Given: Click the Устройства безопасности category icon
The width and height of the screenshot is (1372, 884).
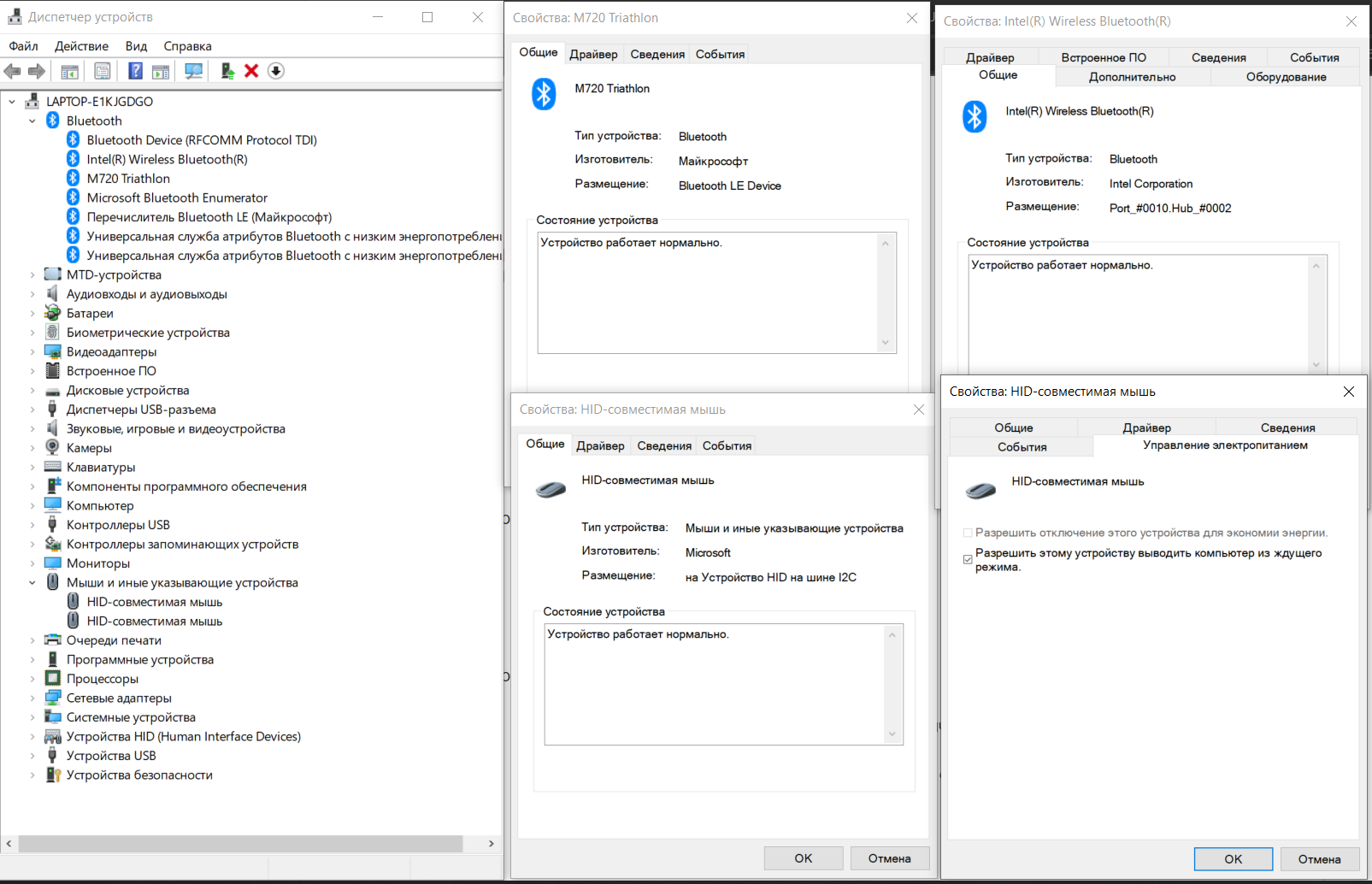Looking at the screenshot, I should 53,775.
